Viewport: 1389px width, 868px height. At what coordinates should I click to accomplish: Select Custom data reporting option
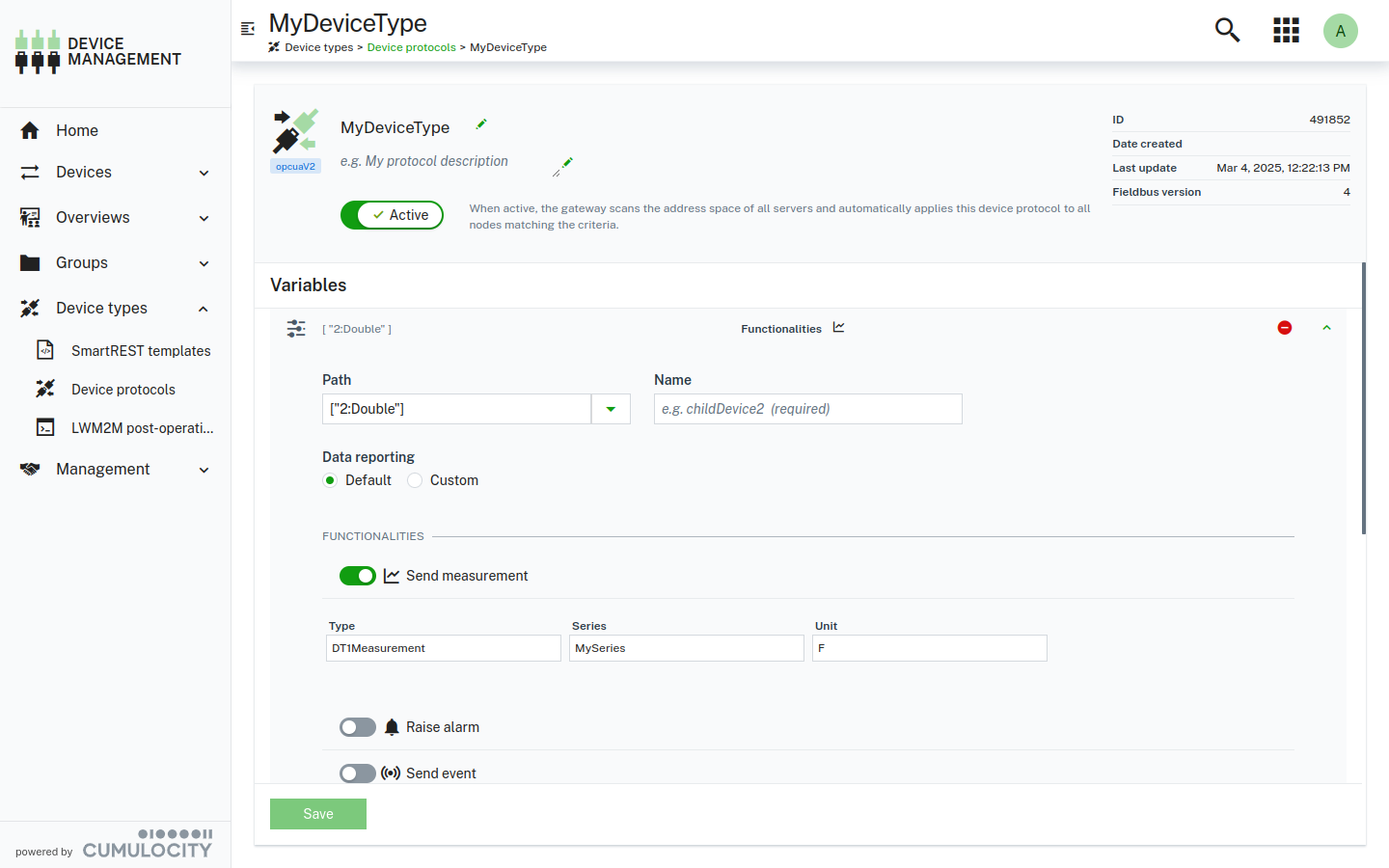(x=416, y=480)
